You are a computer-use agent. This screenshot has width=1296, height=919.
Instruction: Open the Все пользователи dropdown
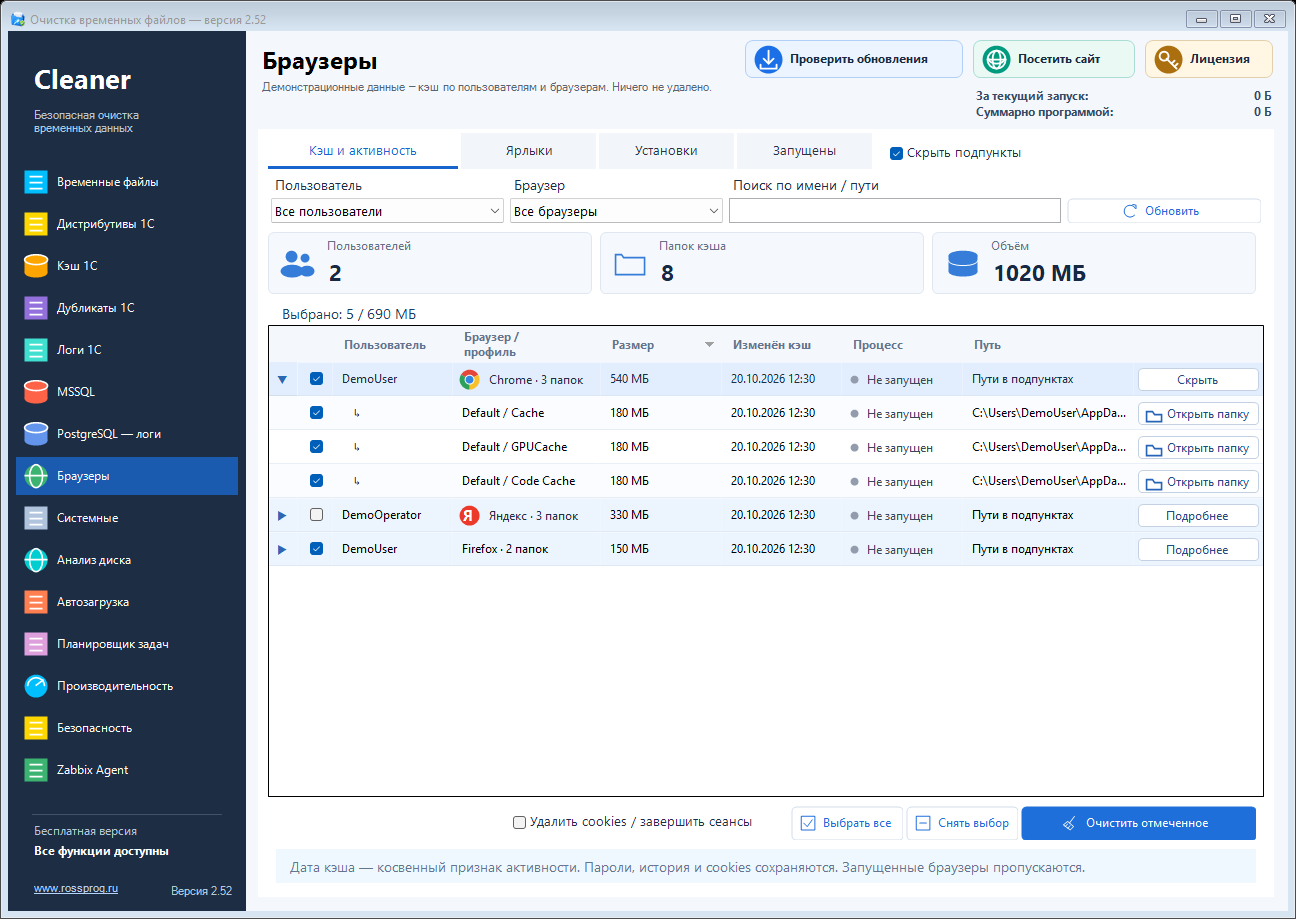coord(388,211)
